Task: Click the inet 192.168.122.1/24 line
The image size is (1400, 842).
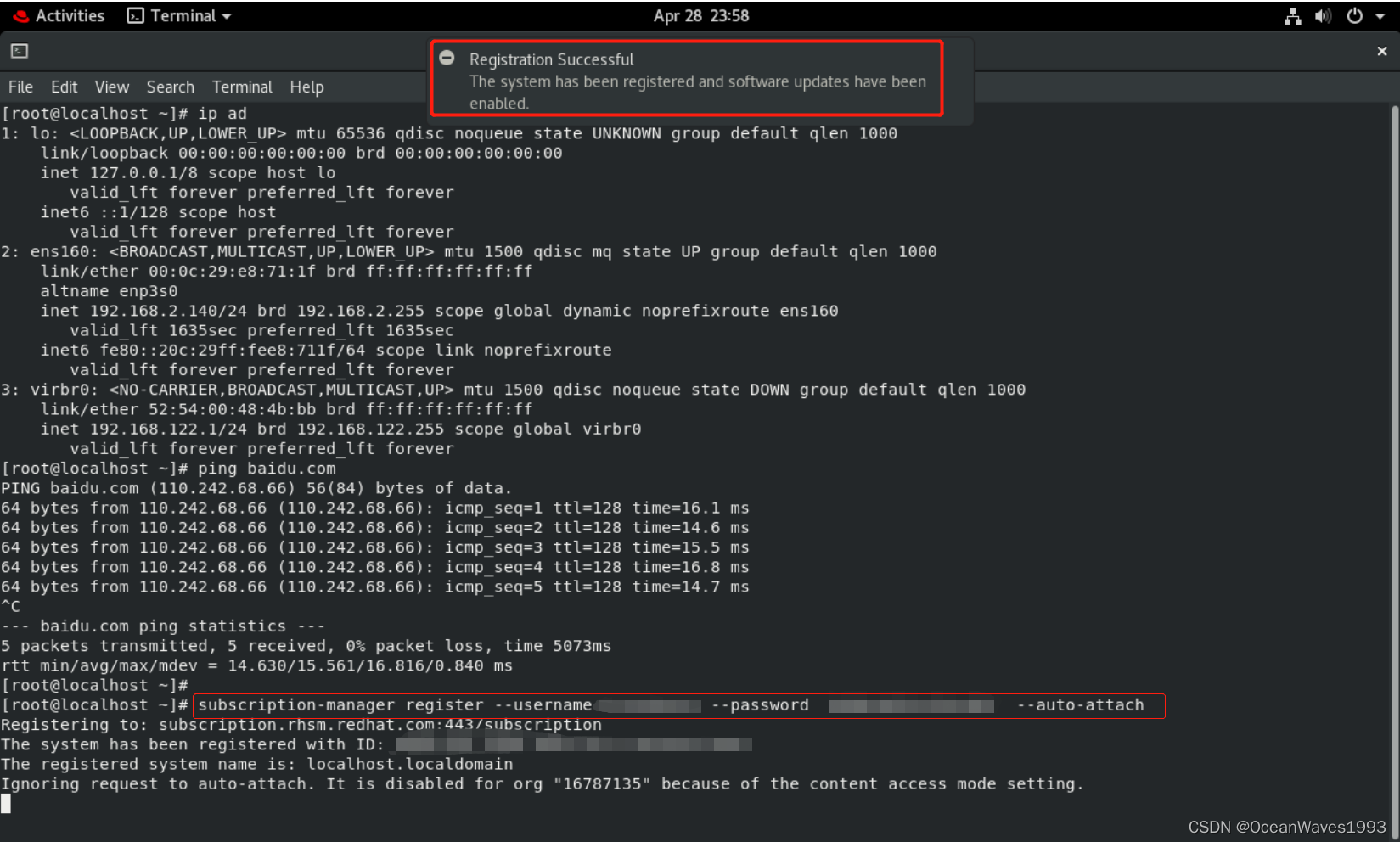Action: [x=341, y=429]
